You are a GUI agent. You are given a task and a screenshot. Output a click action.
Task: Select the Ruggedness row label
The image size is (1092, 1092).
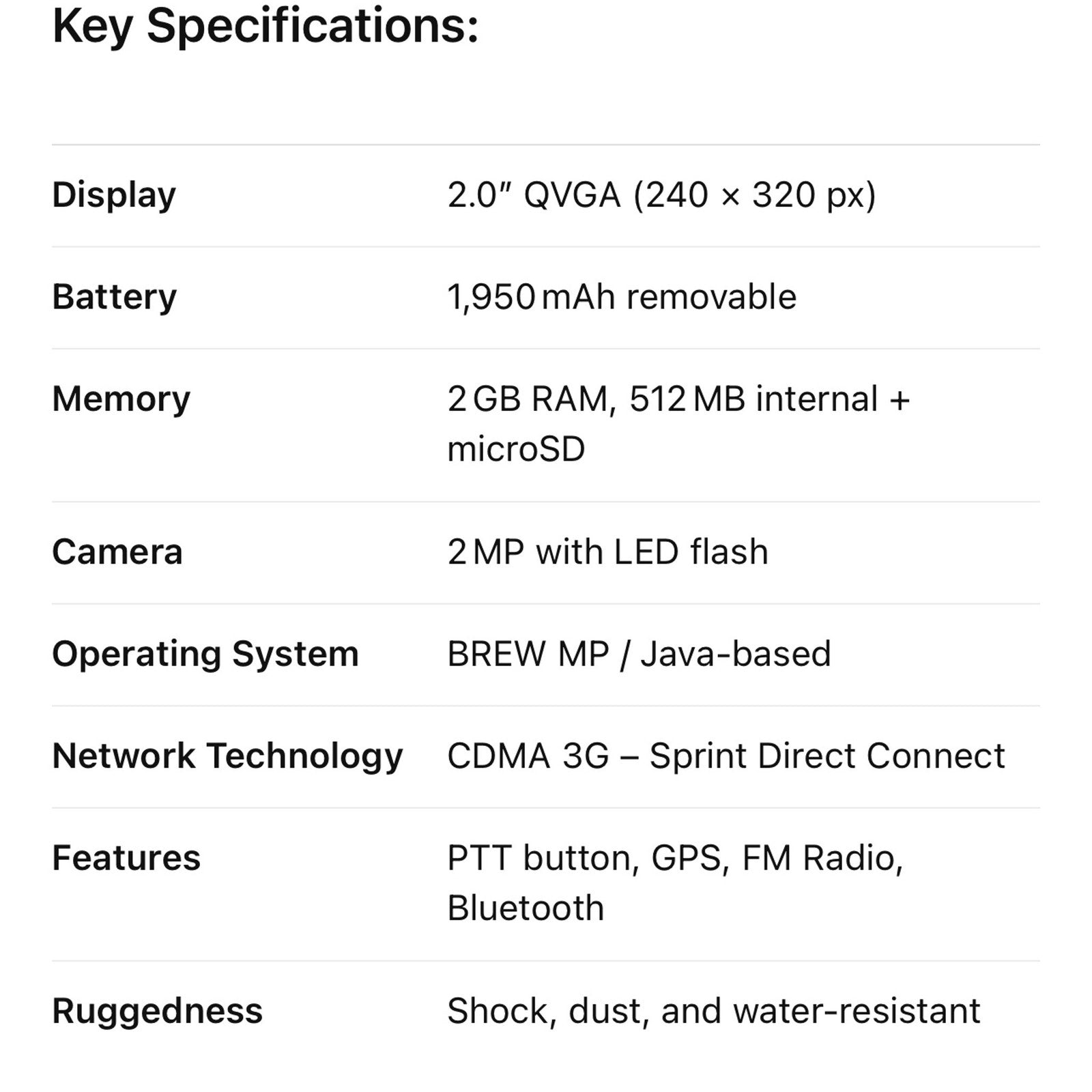pos(157,1011)
